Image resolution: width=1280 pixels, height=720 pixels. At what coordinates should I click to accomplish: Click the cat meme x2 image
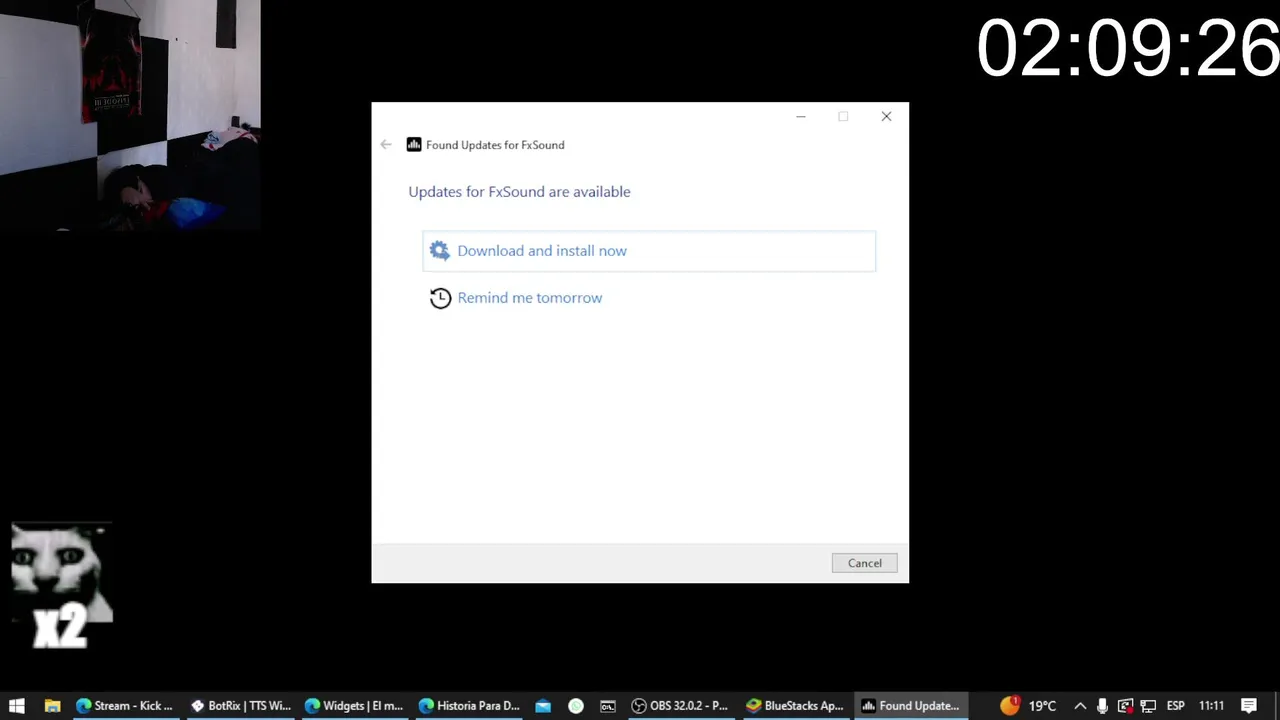pyautogui.click(x=61, y=586)
